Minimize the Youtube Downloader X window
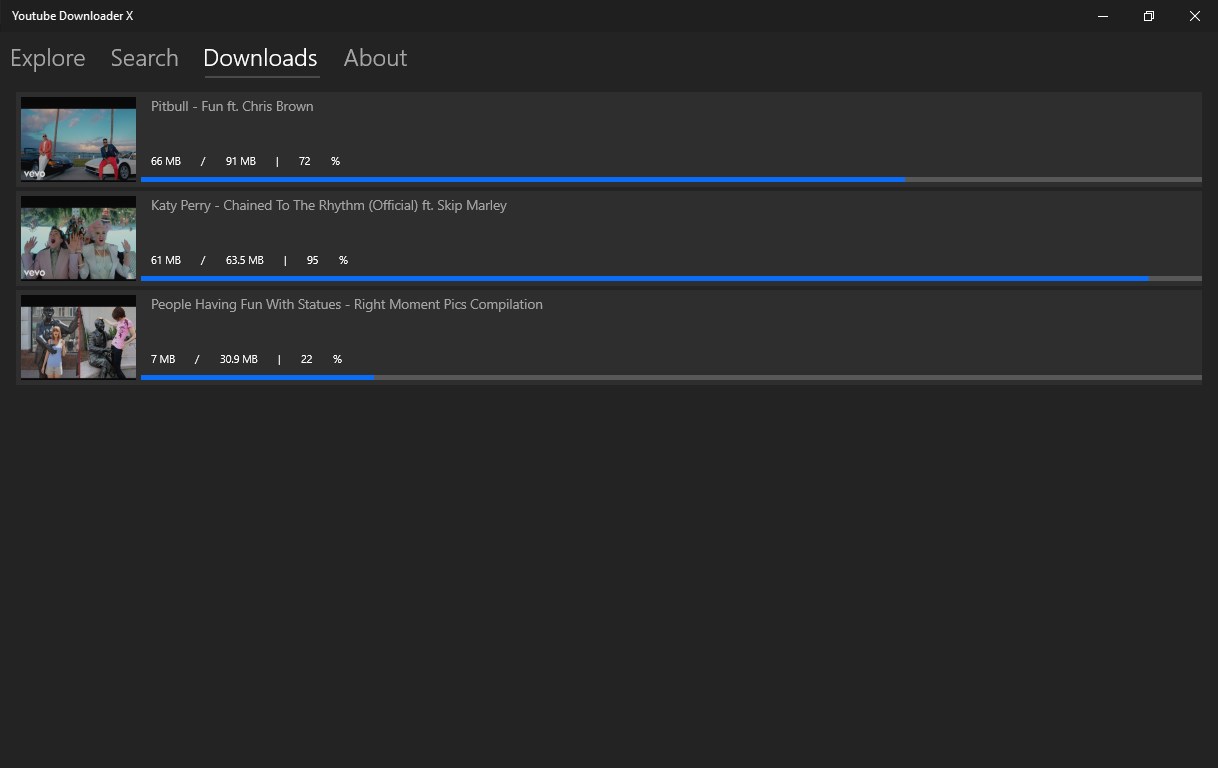The height and width of the screenshot is (768, 1218). (x=1103, y=16)
